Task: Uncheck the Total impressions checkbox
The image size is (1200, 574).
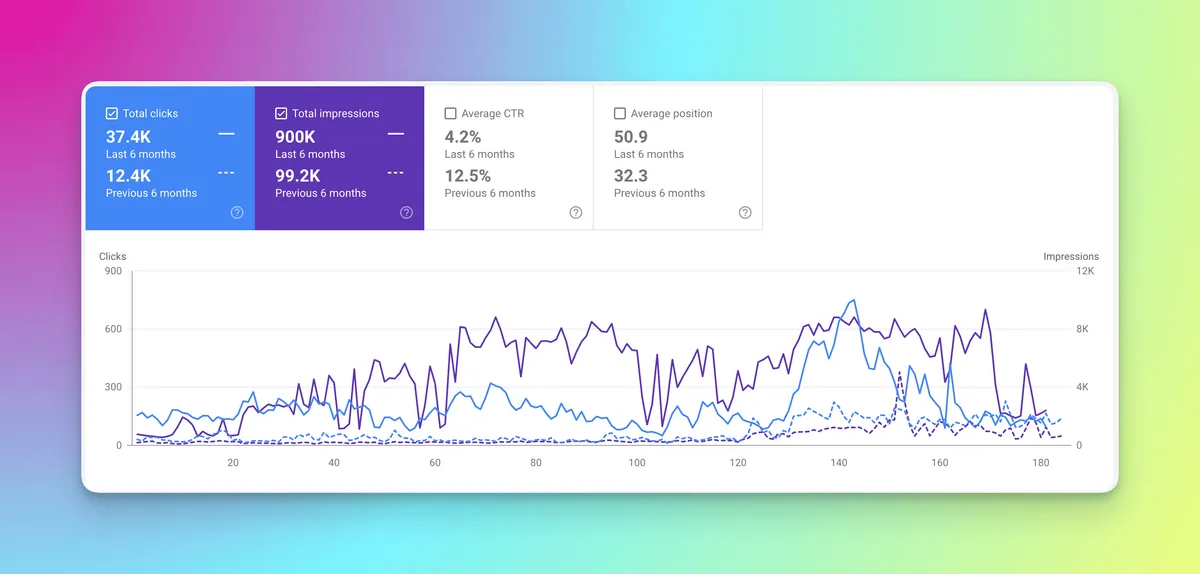Action: tap(281, 114)
